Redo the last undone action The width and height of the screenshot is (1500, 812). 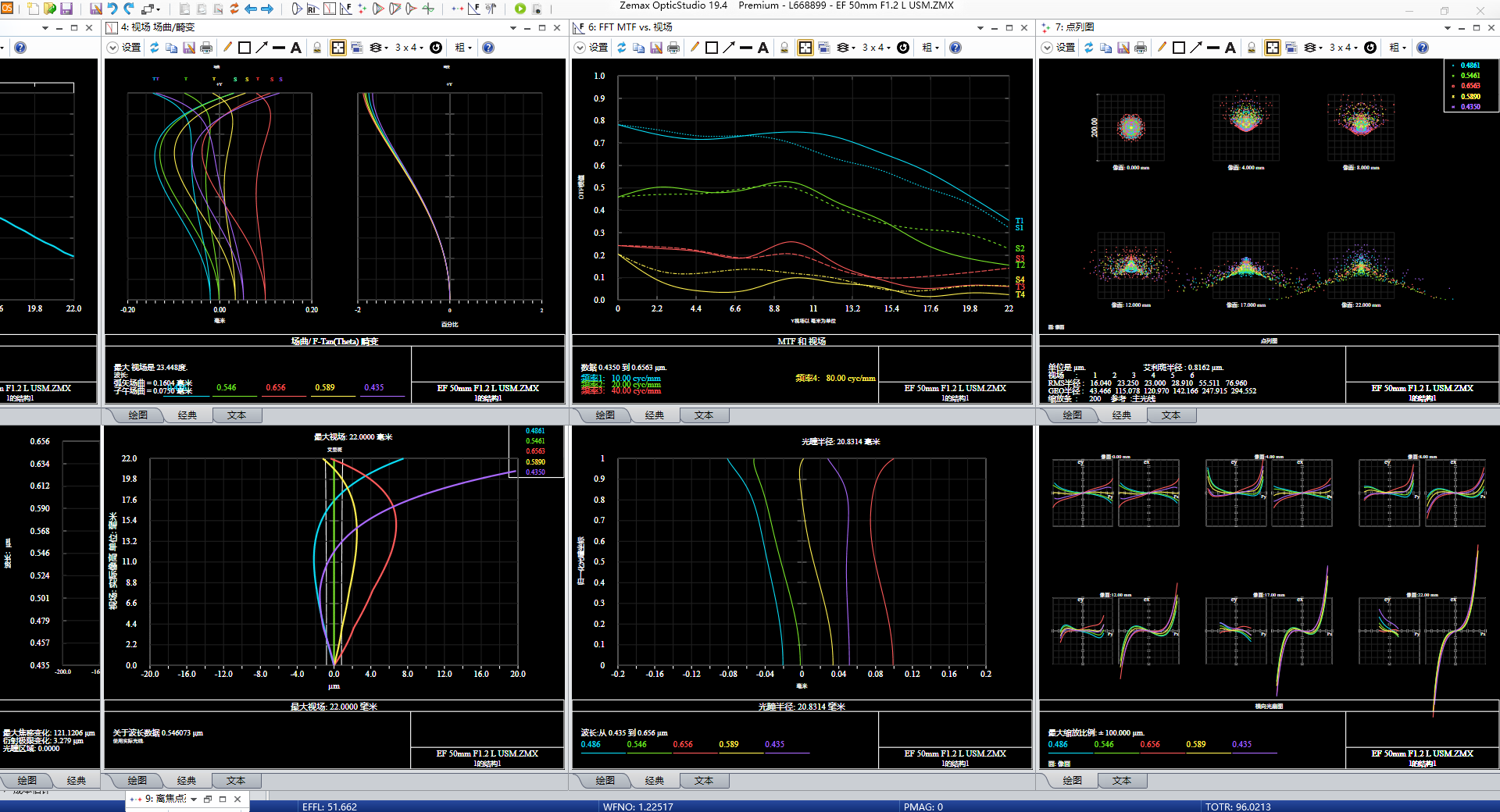(129, 9)
